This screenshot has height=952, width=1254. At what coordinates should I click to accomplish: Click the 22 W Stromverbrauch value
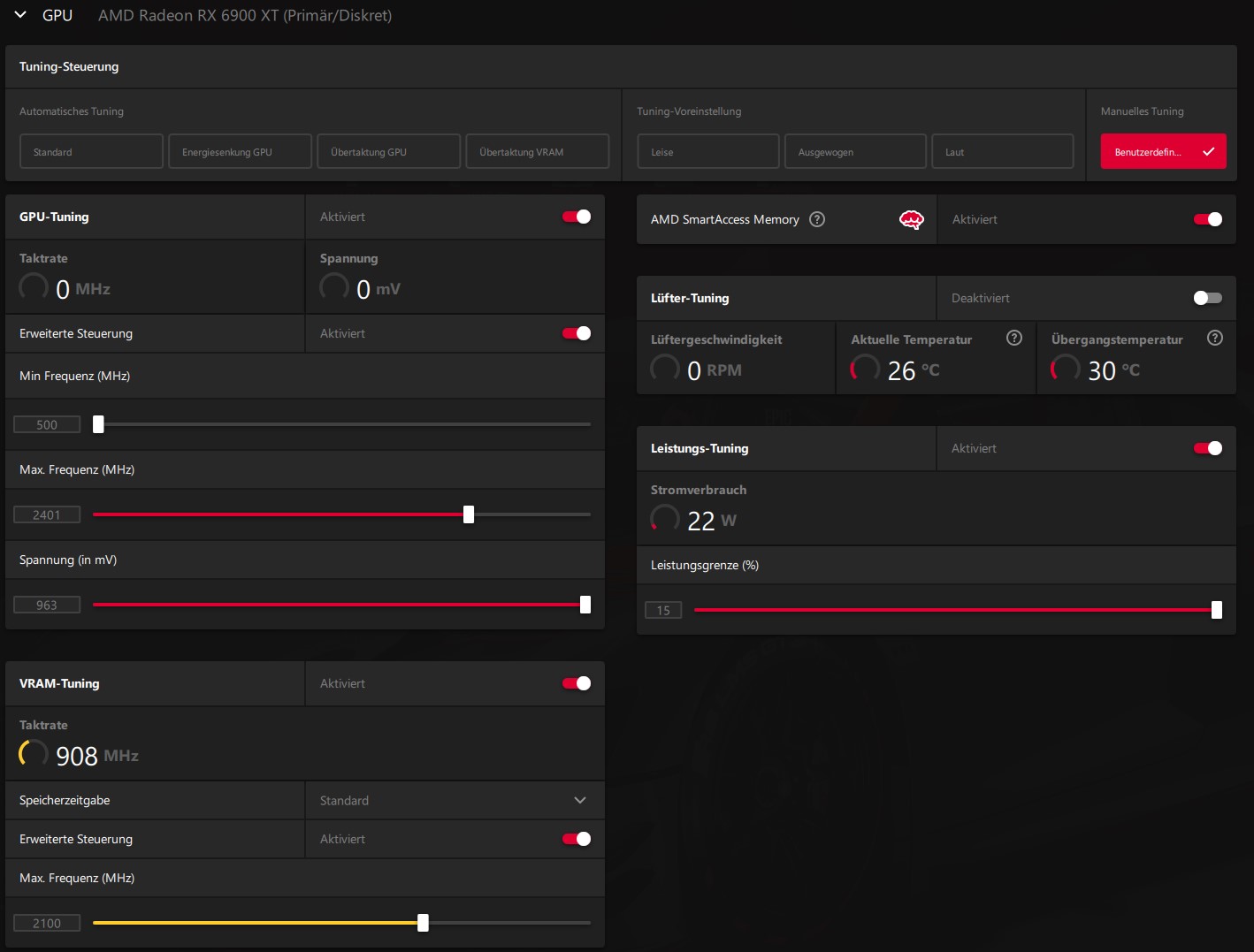[x=712, y=521]
